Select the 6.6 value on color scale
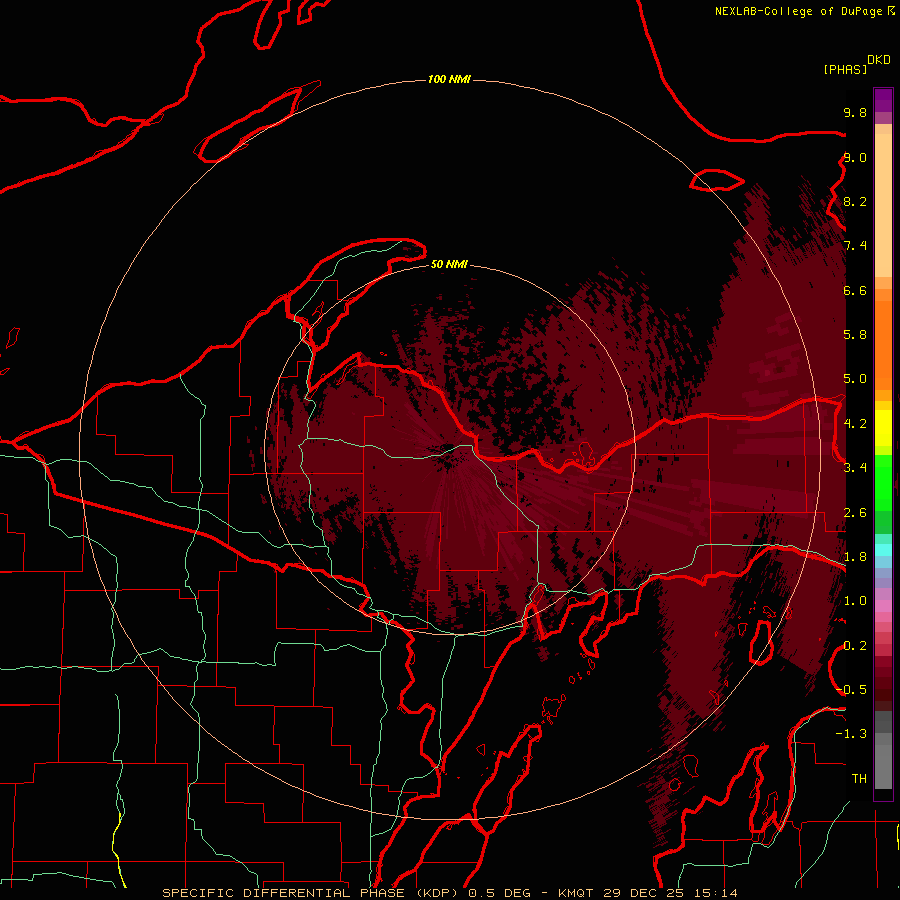 (x=855, y=290)
